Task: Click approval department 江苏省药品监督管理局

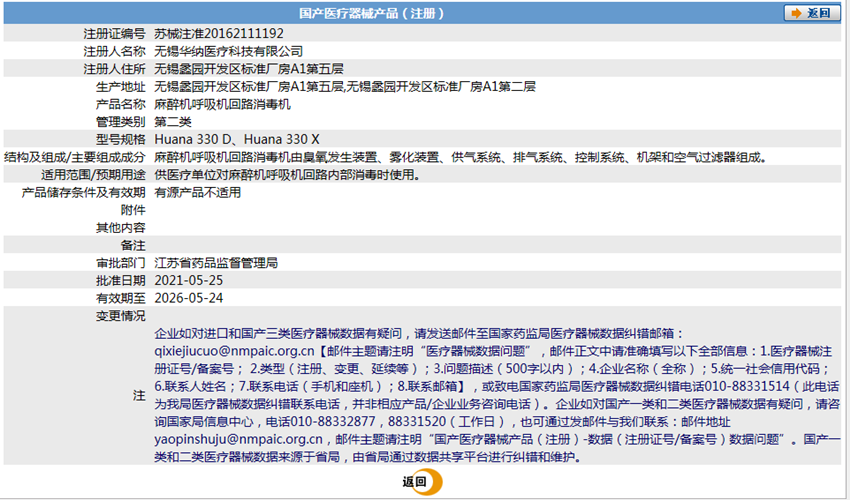Action: click(216, 263)
